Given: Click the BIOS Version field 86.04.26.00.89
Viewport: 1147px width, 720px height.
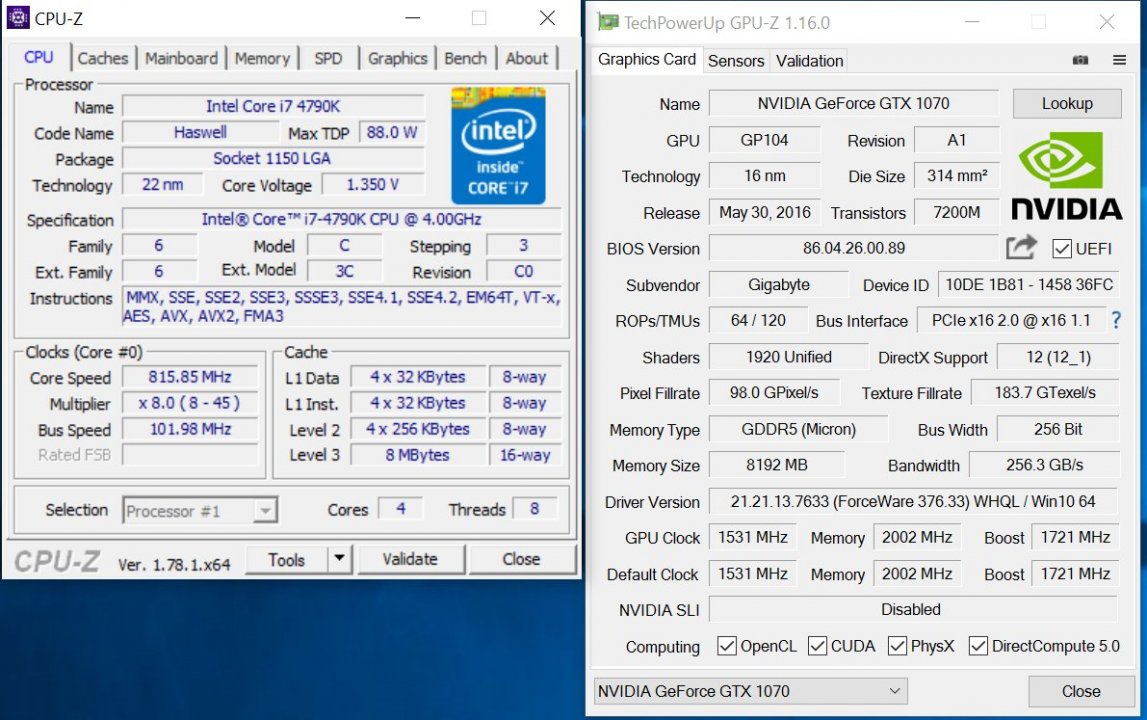Looking at the screenshot, I should [854, 248].
